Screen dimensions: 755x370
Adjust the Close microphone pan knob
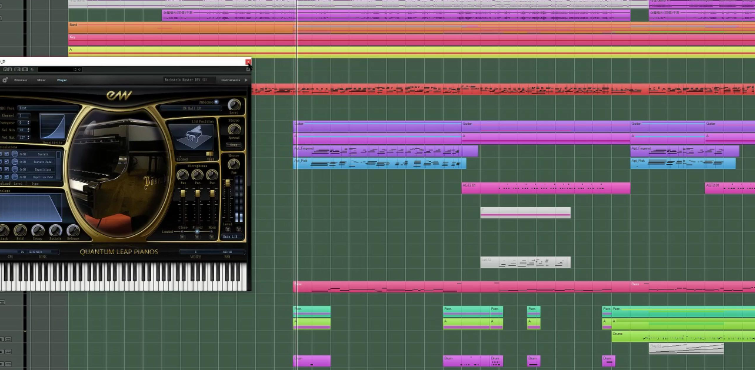183,174
